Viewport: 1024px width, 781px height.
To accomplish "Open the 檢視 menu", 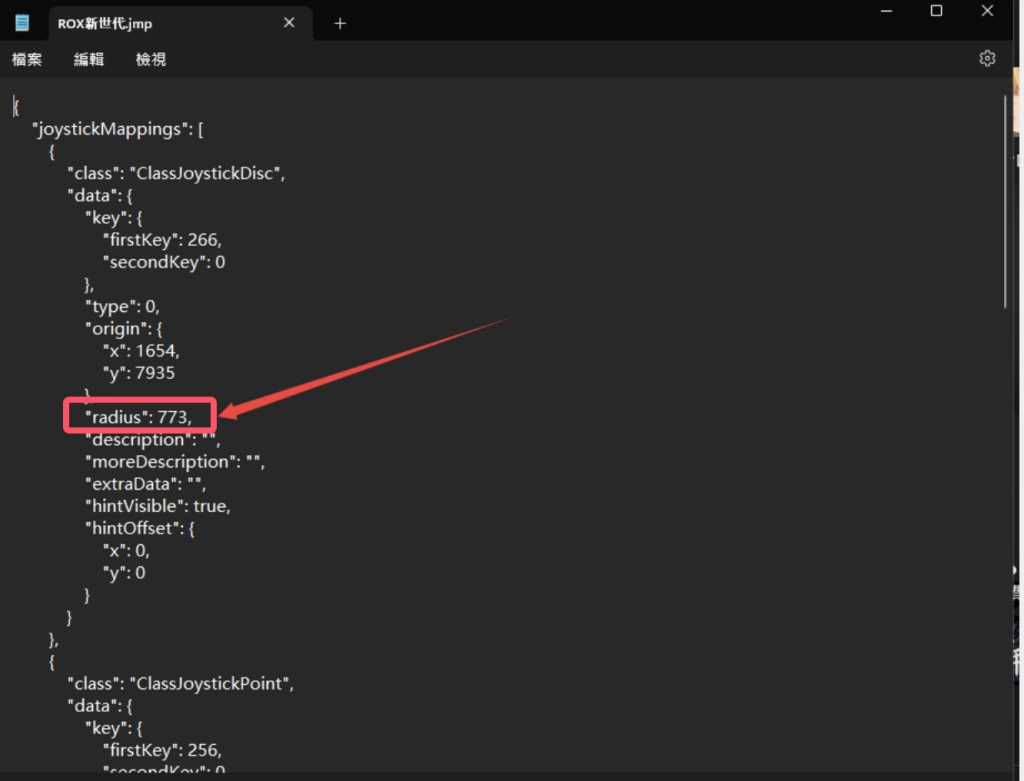I will coord(151,60).
